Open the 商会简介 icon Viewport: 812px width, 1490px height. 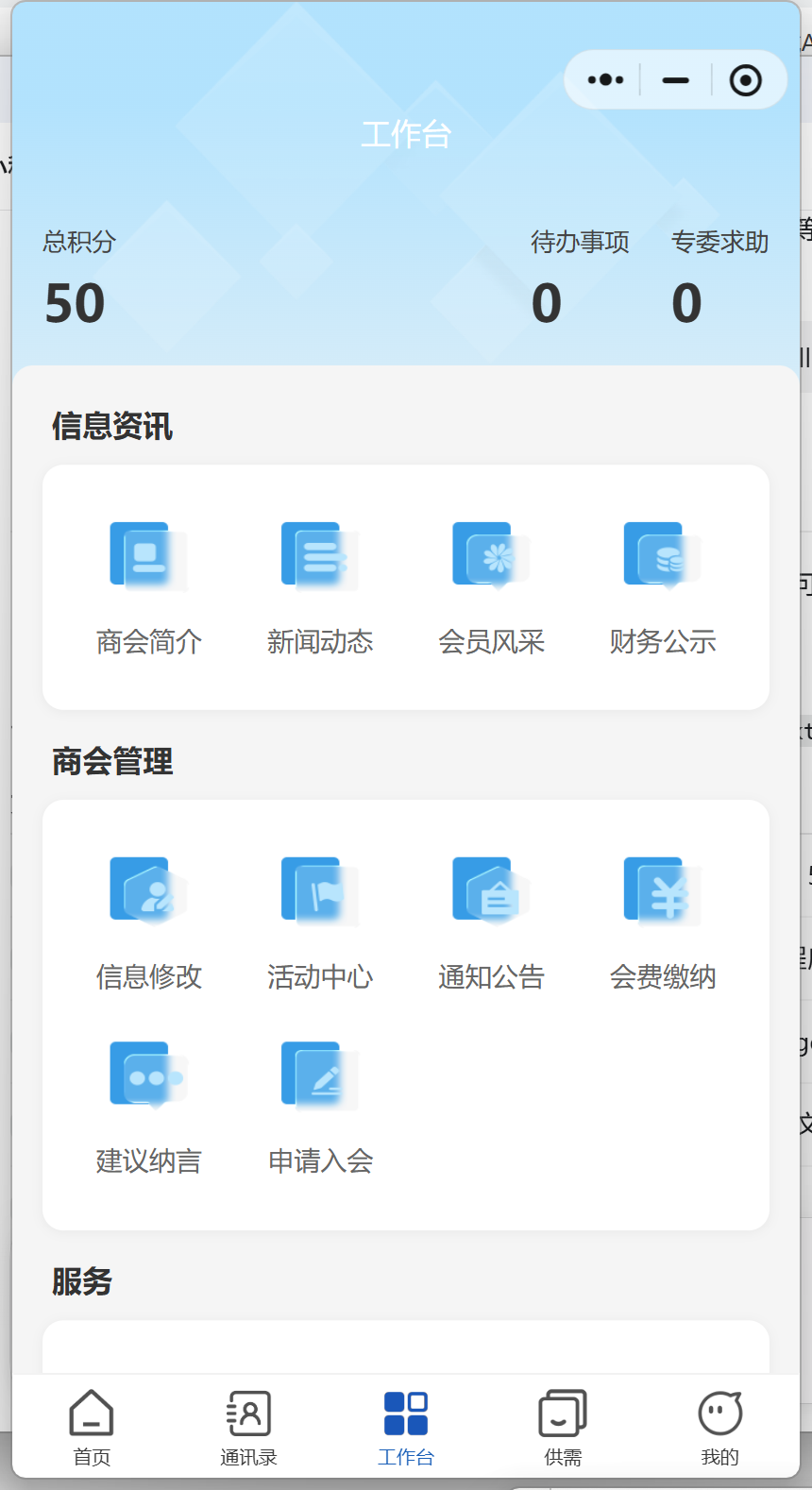149,556
